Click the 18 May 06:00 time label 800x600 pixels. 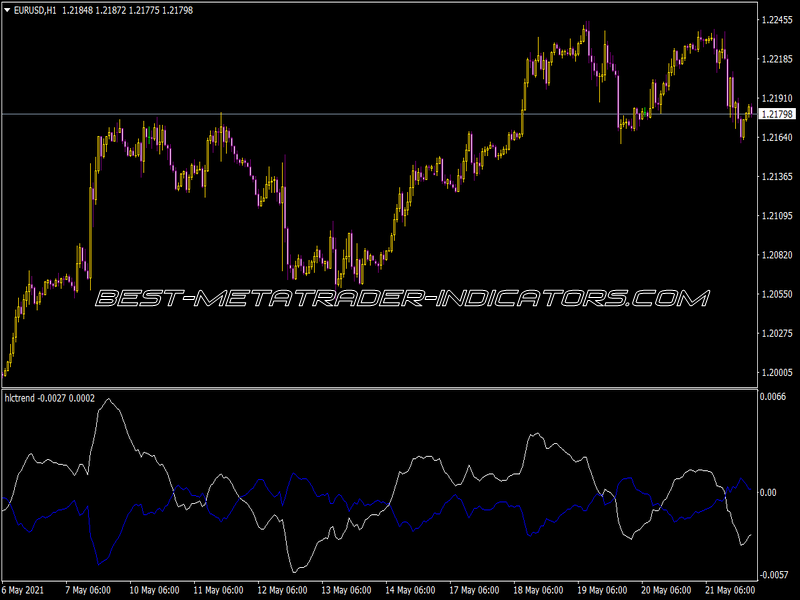tap(538, 590)
